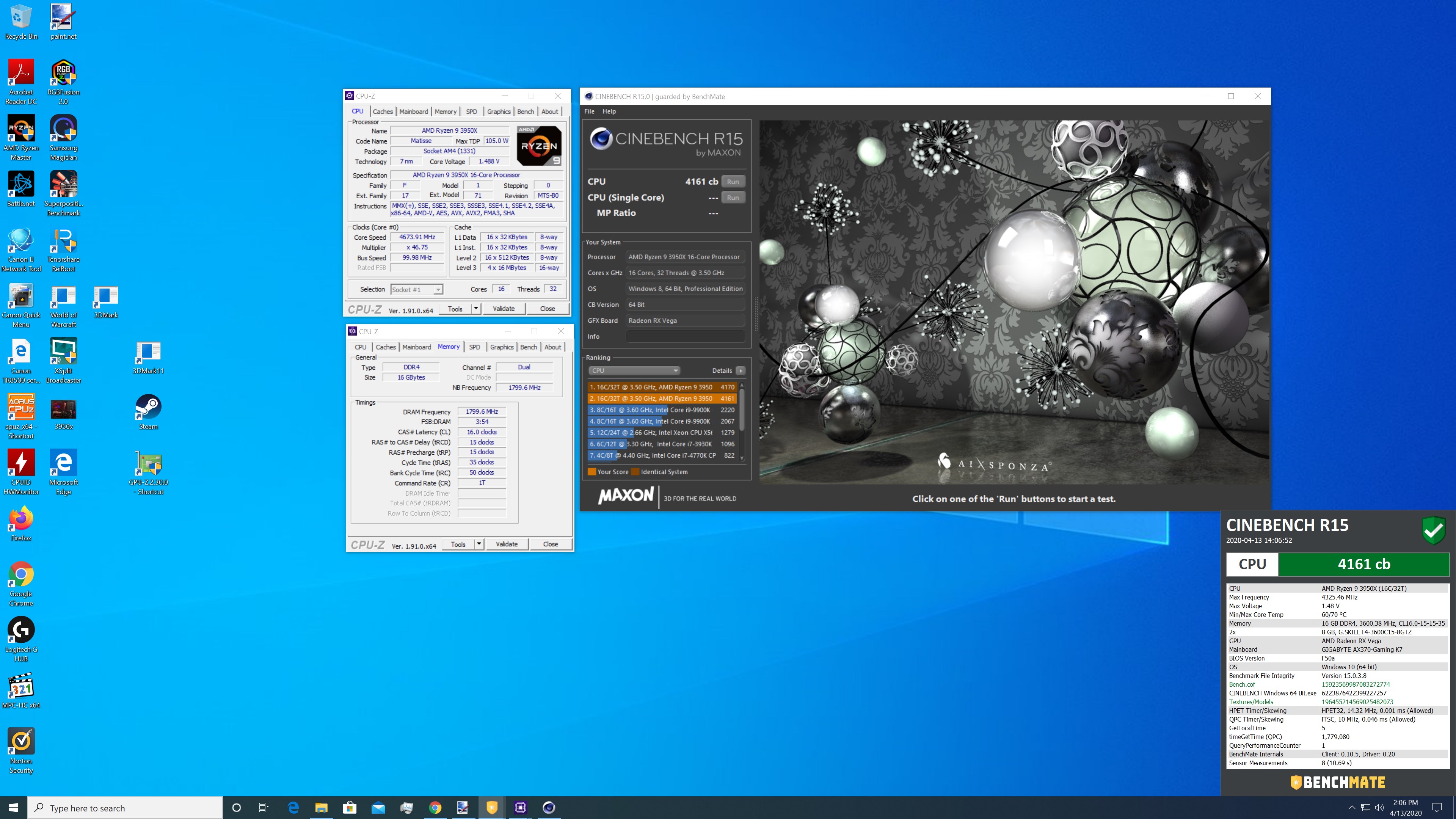Show hidden system tray icons
This screenshot has width=1456, height=819.
(1351, 808)
